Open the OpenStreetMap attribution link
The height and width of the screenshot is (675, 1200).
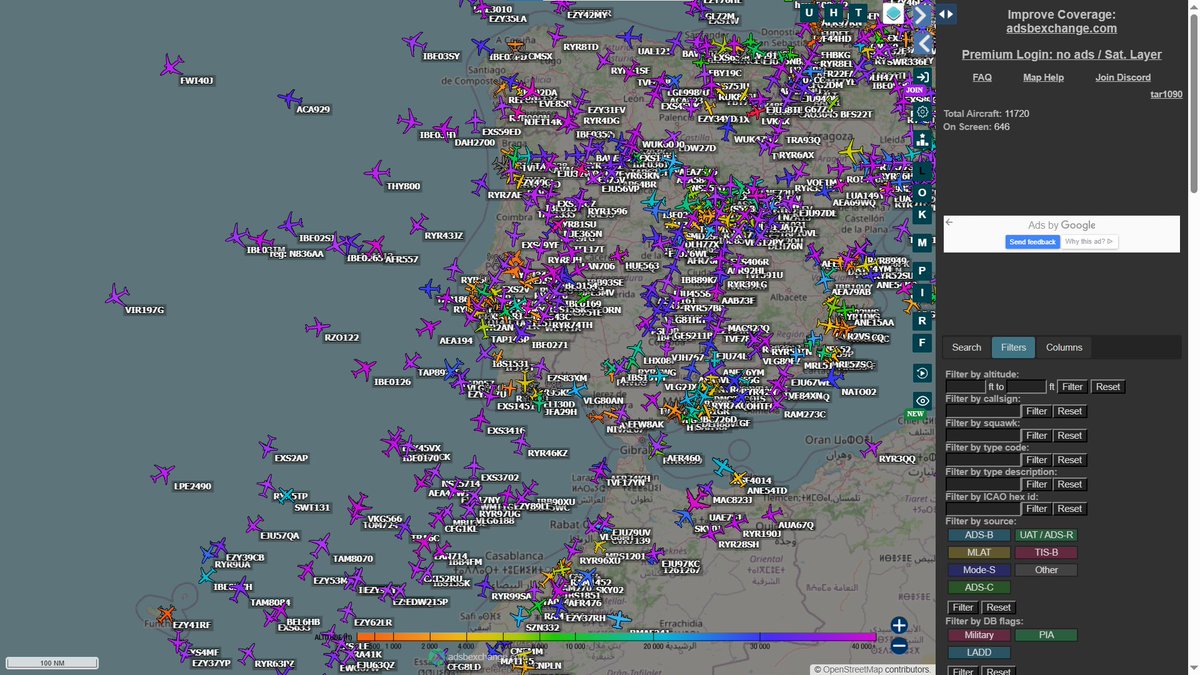point(852,669)
